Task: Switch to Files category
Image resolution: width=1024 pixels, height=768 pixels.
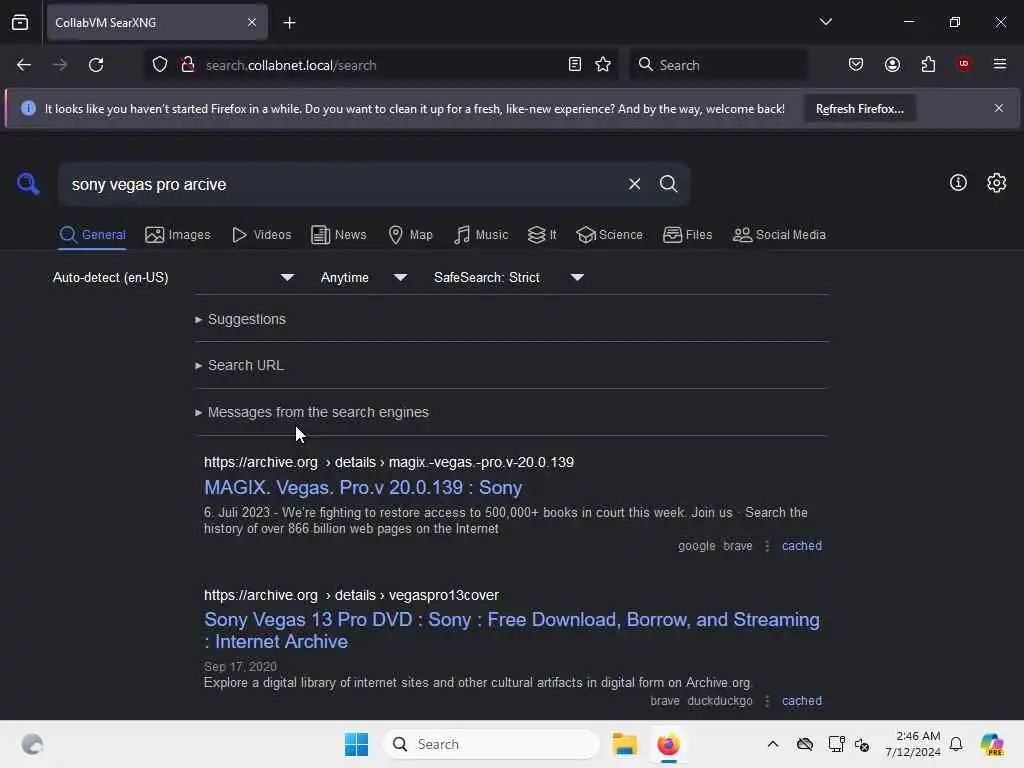Action: pos(688,235)
